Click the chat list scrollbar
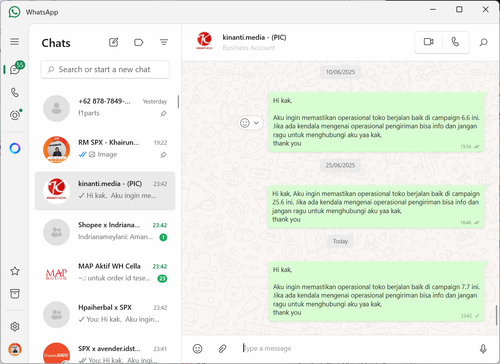 [x=178, y=102]
